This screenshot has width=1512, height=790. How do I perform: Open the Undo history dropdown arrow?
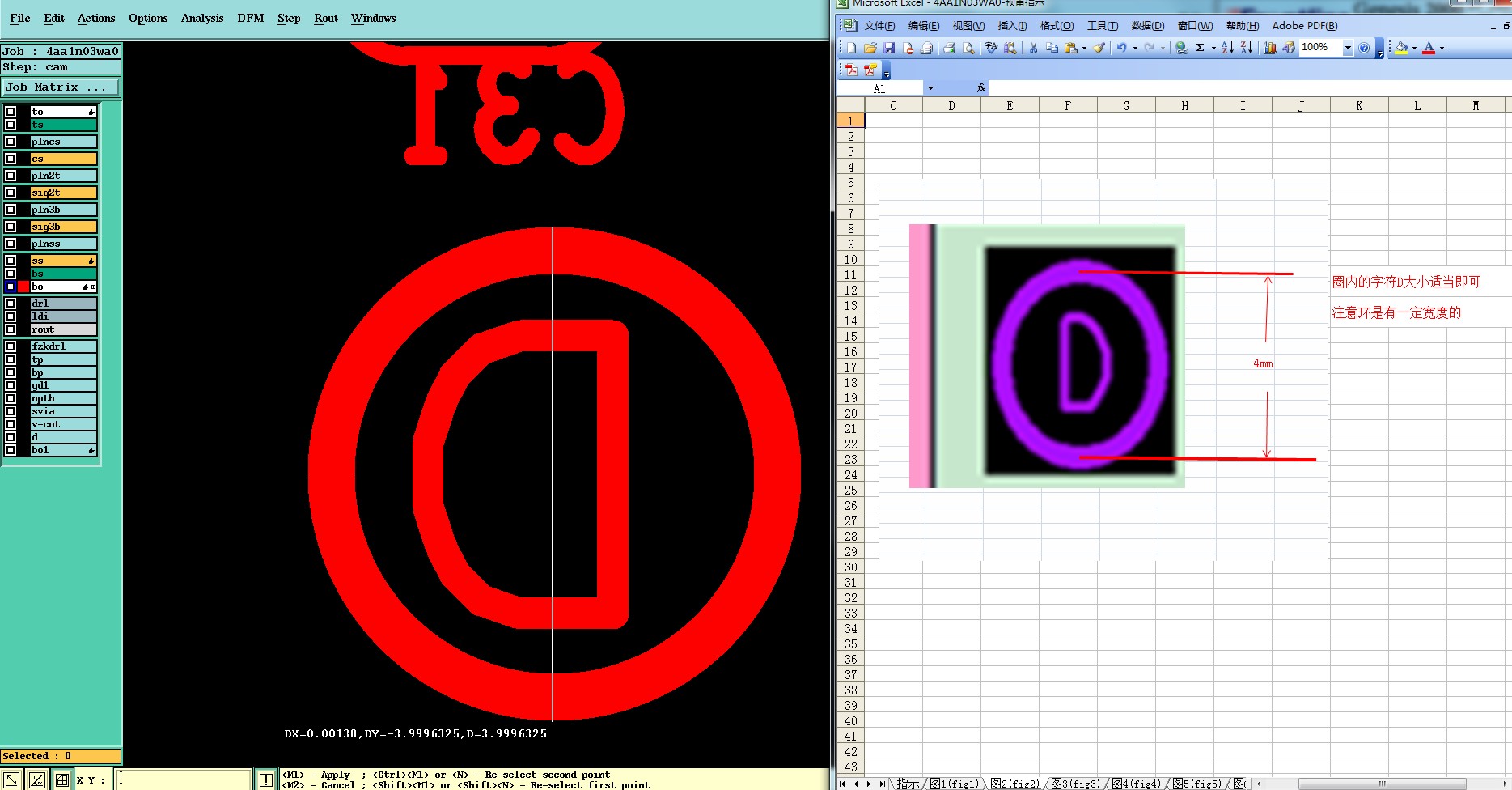click(1135, 48)
